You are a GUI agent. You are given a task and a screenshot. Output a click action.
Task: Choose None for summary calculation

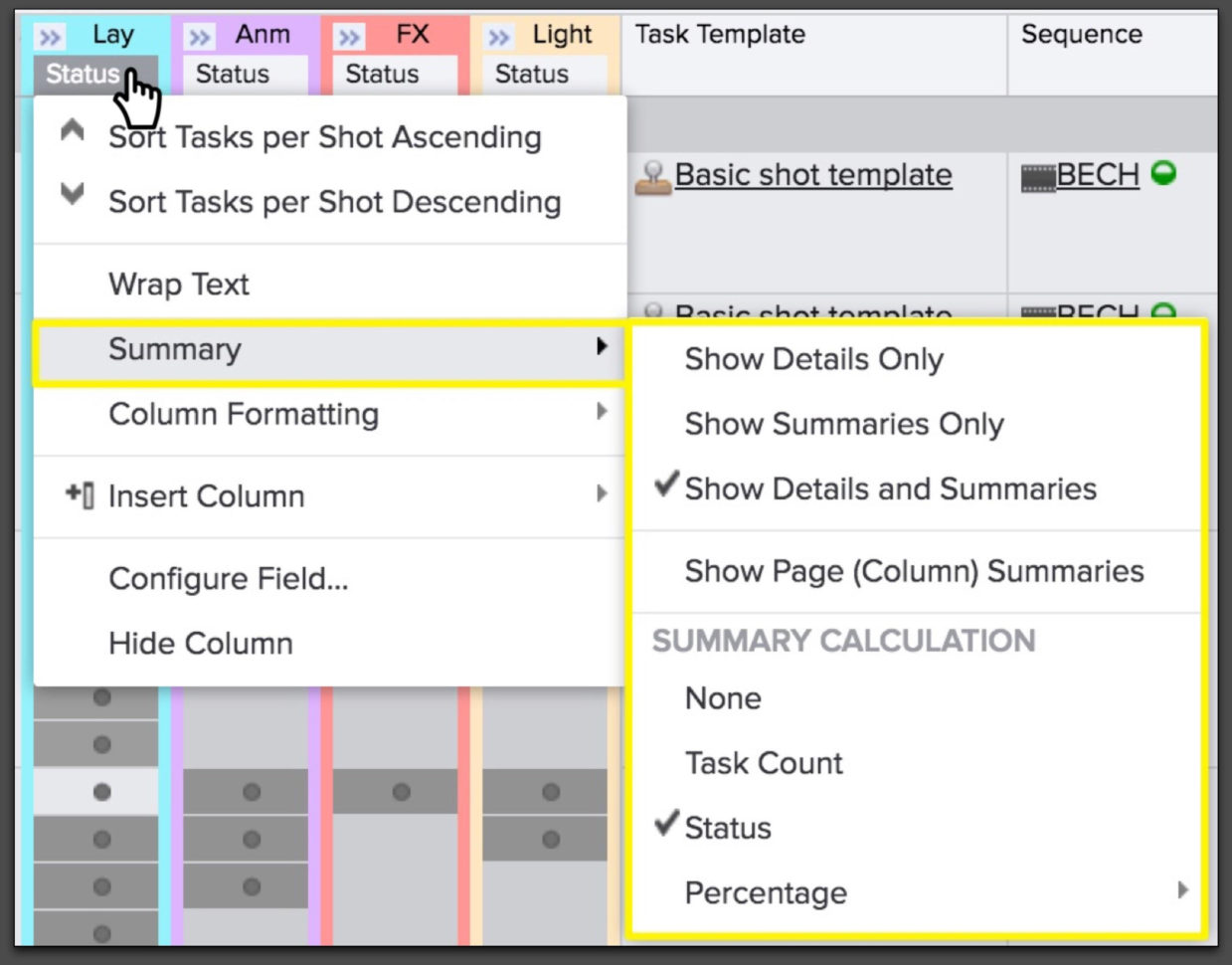point(723,698)
